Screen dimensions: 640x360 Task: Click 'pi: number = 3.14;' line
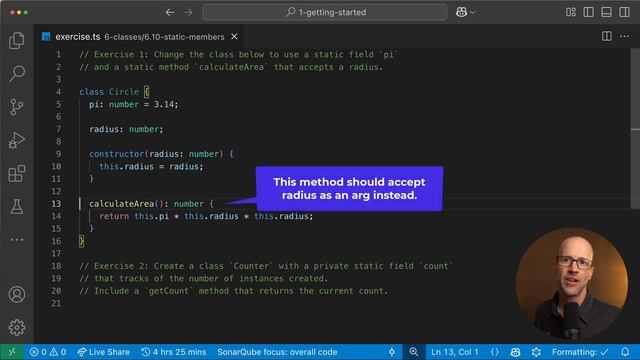click(134, 104)
